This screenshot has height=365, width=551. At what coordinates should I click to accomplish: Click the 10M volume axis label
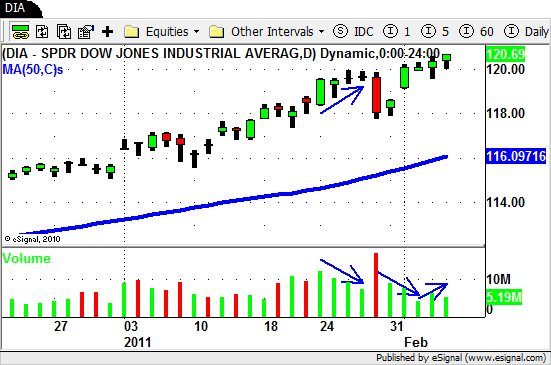[x=498, y=280]
